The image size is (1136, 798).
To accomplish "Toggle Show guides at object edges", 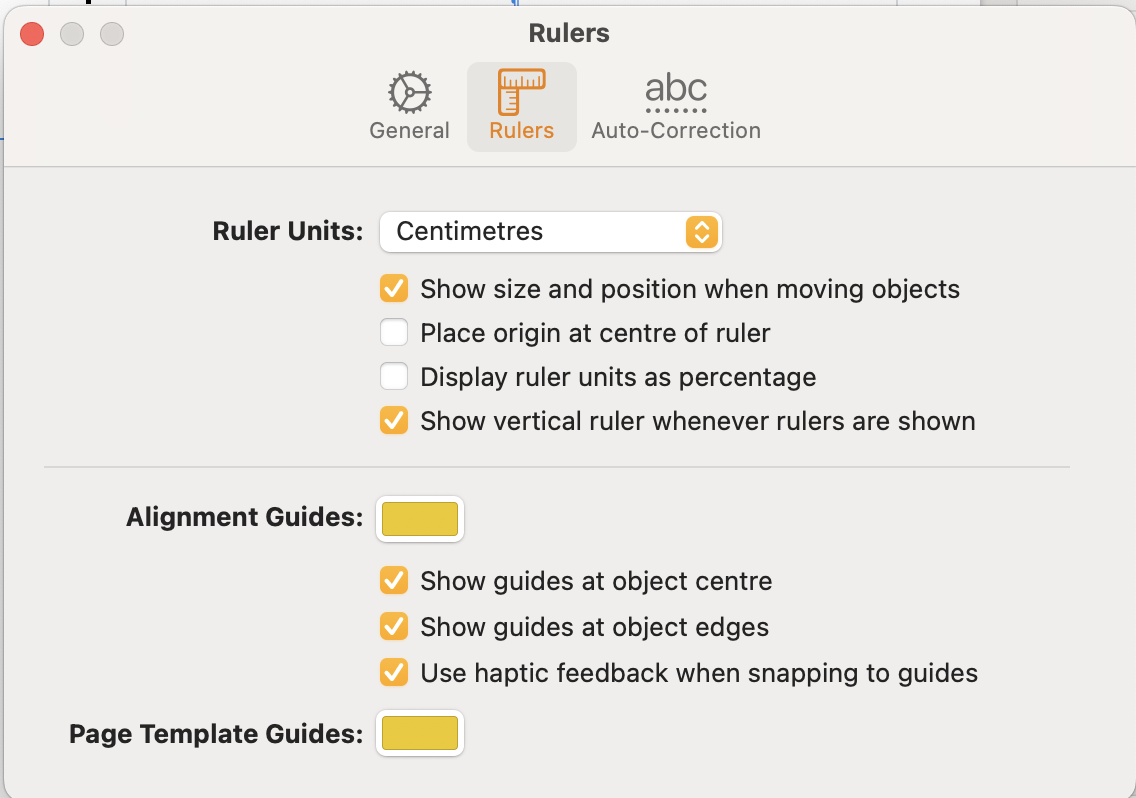I will click(x=394, y=628).
